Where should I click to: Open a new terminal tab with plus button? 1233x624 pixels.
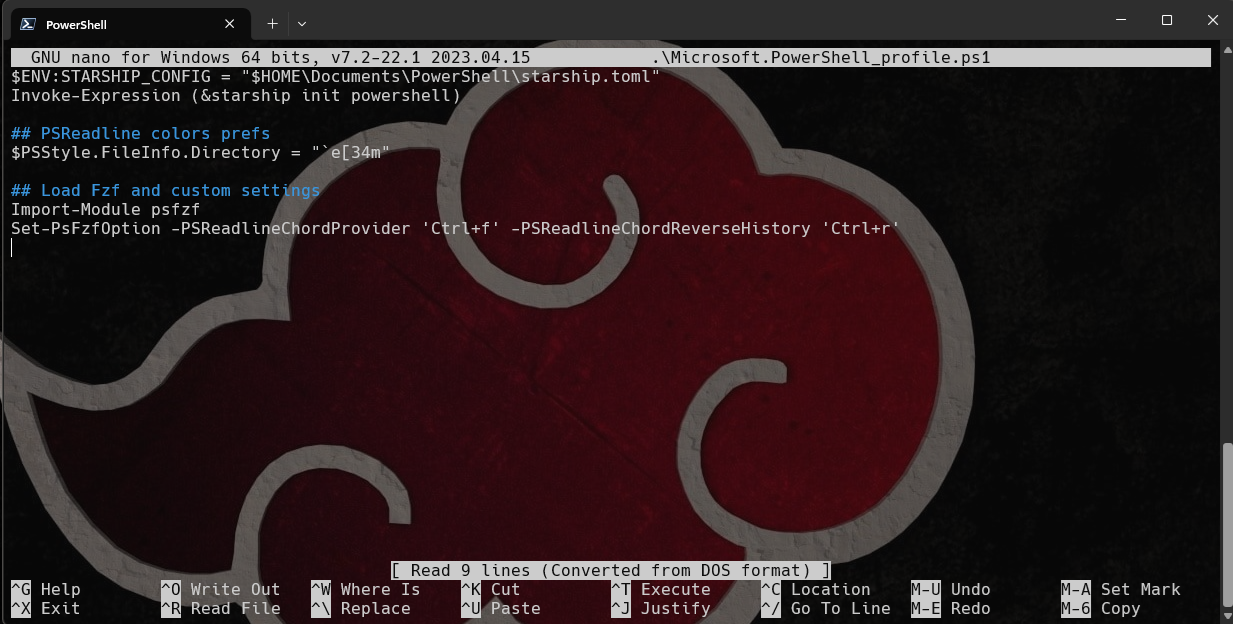point(272,23)
